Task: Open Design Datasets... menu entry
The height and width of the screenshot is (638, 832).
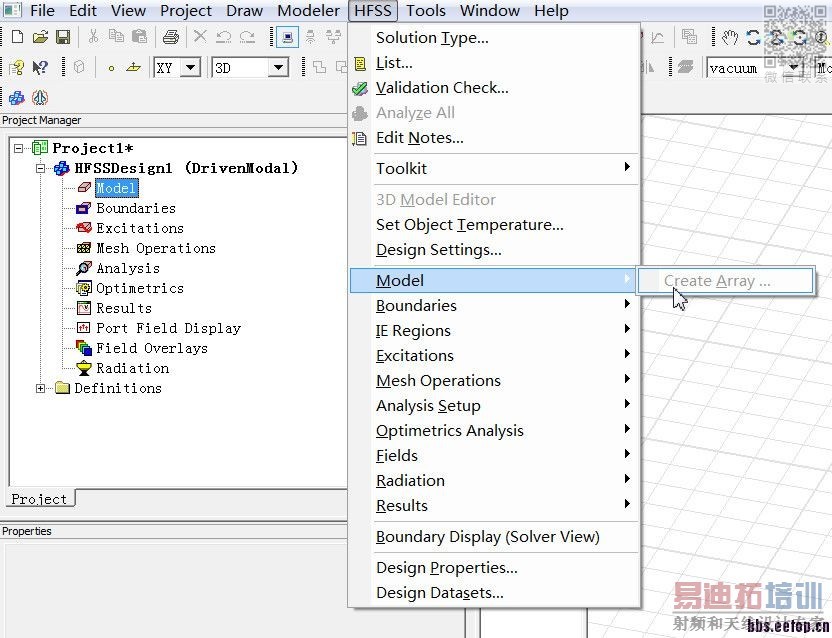Action: click(494, 592)
